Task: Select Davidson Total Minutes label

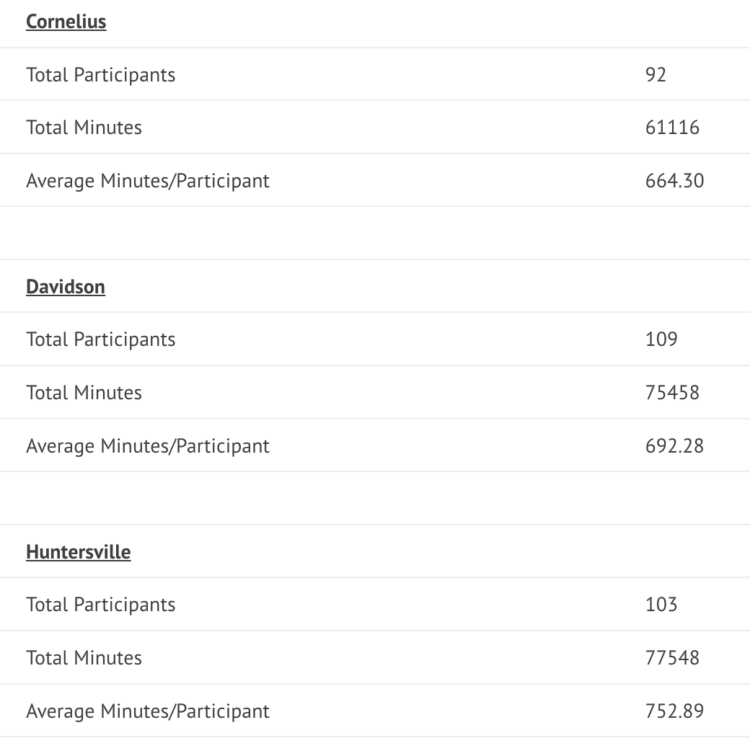Action: pos(84,393)
